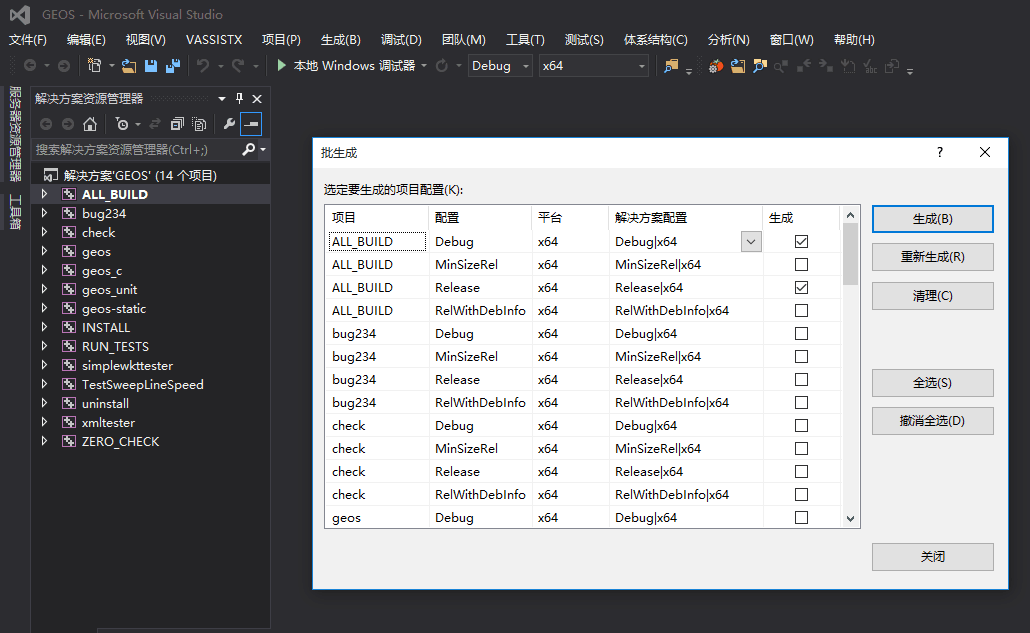Screen dimensions: 1030x633
Task: Click the VA find symbol icon
Action: (x=760, y=66)
